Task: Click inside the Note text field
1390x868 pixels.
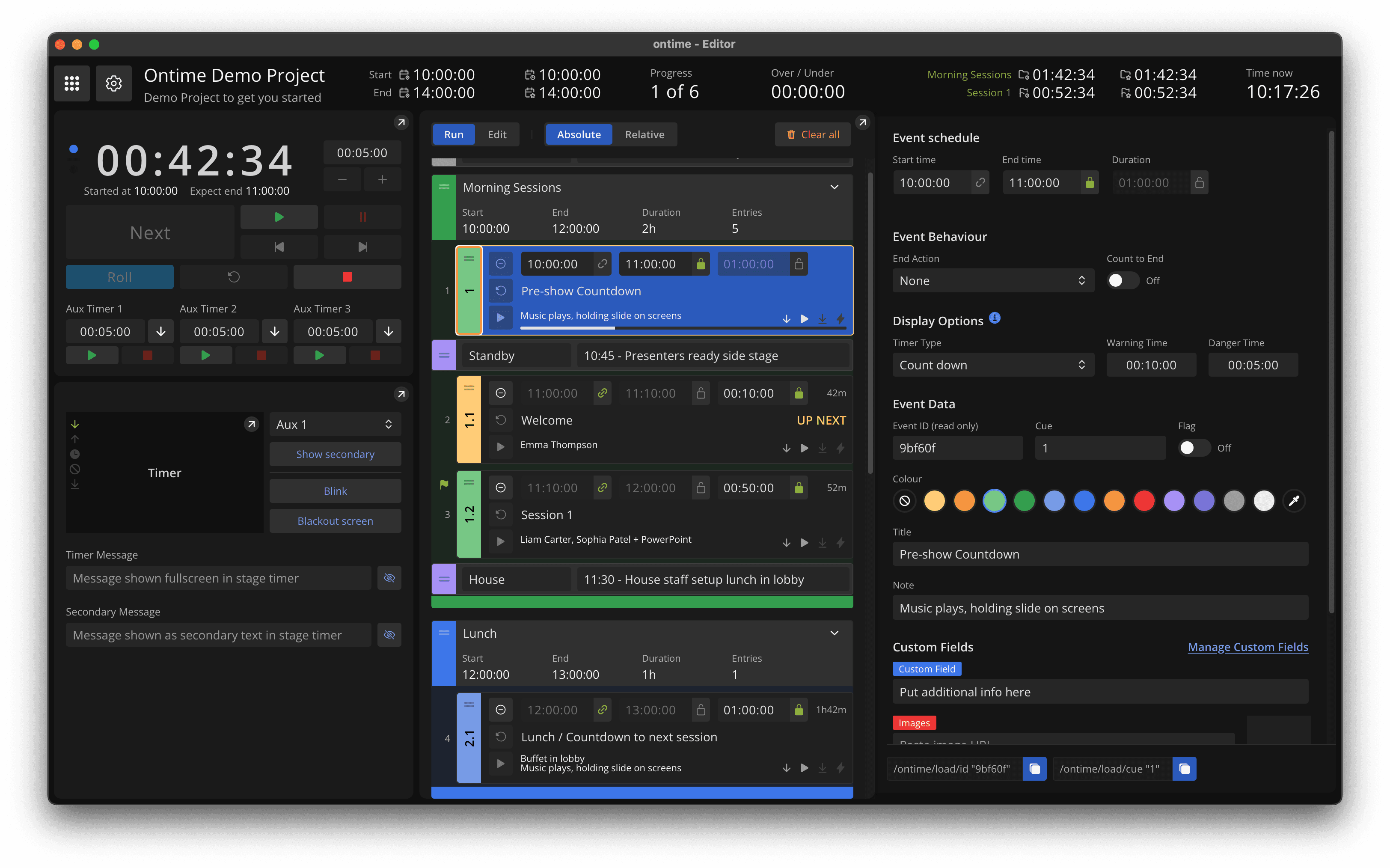Action: tap(1099, 607)
